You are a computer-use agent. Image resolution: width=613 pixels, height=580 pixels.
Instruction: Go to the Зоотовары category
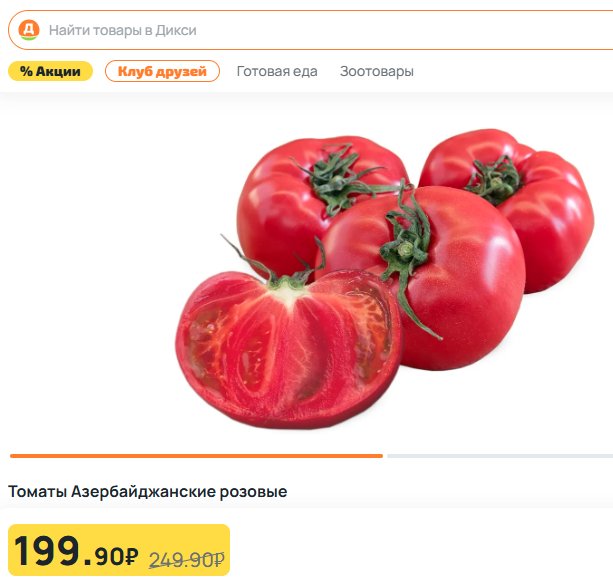pyautogui.click(x=377, y=71)
